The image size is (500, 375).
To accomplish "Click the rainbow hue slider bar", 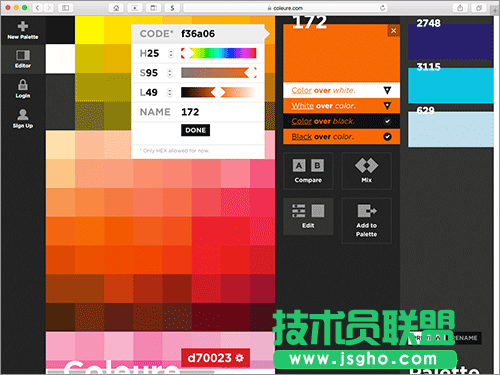I will 219,53.
